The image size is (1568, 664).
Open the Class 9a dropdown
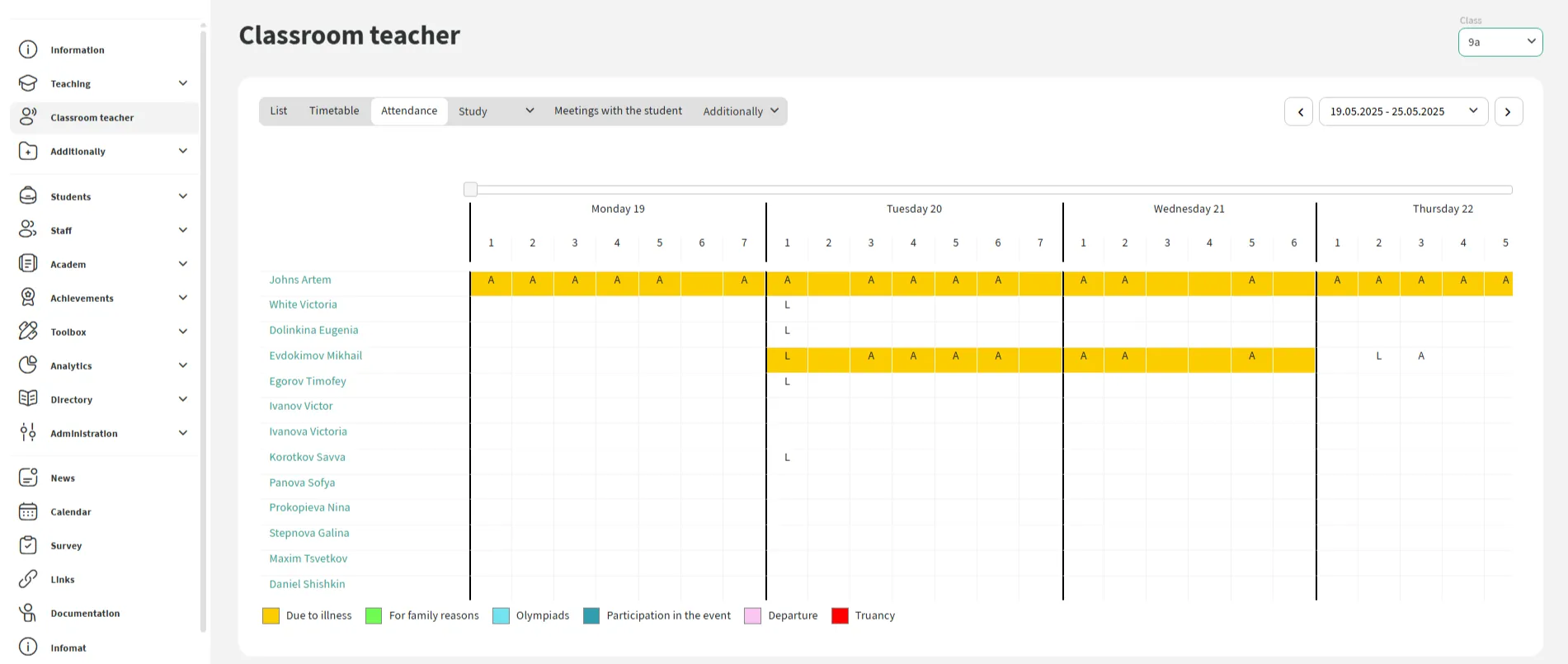1500,42
